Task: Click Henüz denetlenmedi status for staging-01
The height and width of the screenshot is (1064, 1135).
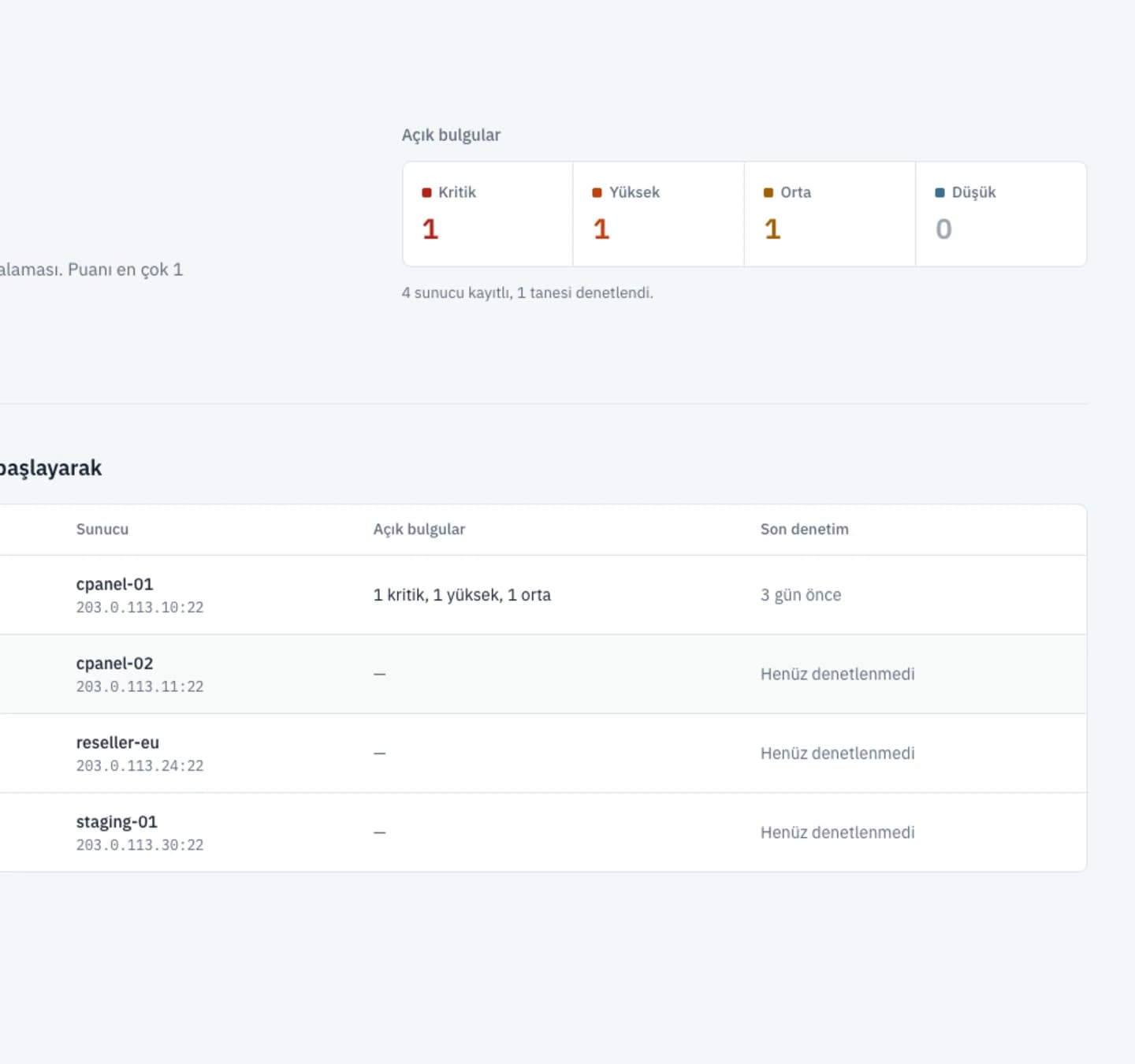Action: click(838, 832)
